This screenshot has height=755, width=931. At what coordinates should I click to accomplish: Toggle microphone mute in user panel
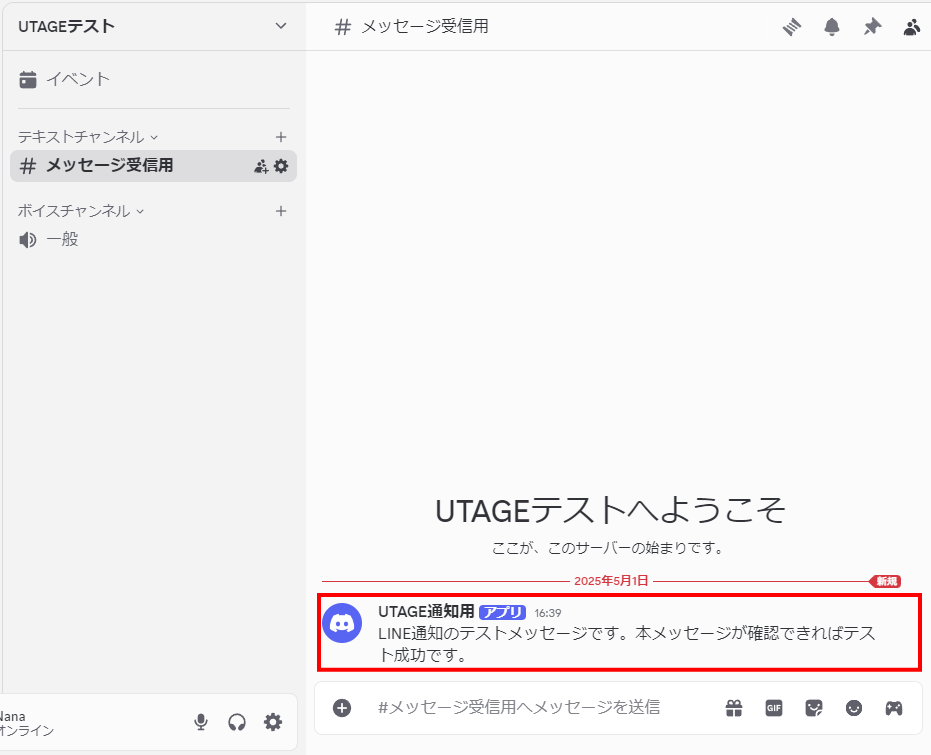201,722
